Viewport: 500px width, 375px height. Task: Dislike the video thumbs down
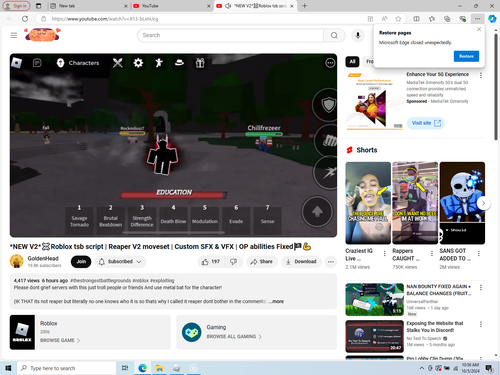tap(234, 262)
